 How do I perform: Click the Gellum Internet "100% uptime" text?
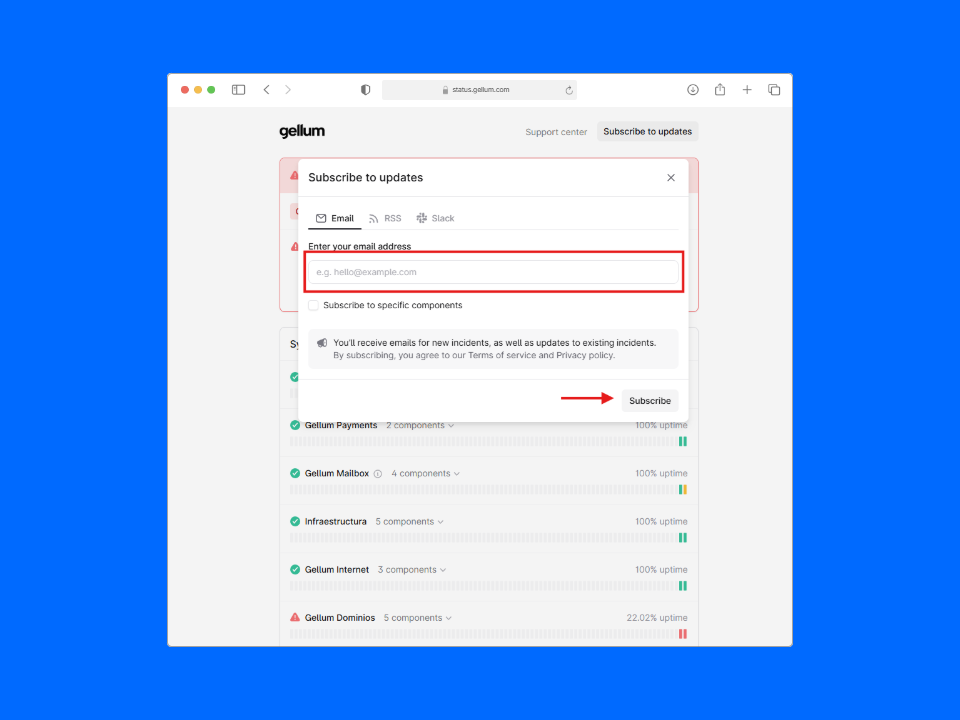pyautogui.click(x=661, y=569)
